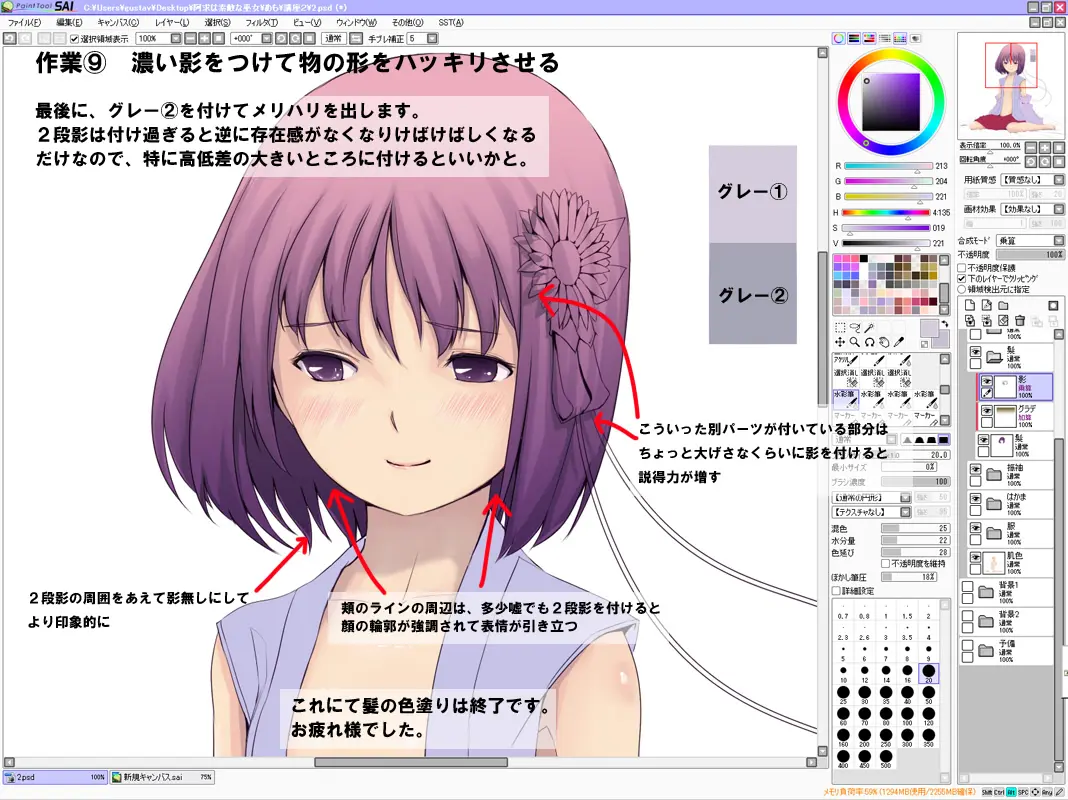Hide the グラデ layer via eye icon
This screenshot has height=800, width=1068.
coord(986,411)
